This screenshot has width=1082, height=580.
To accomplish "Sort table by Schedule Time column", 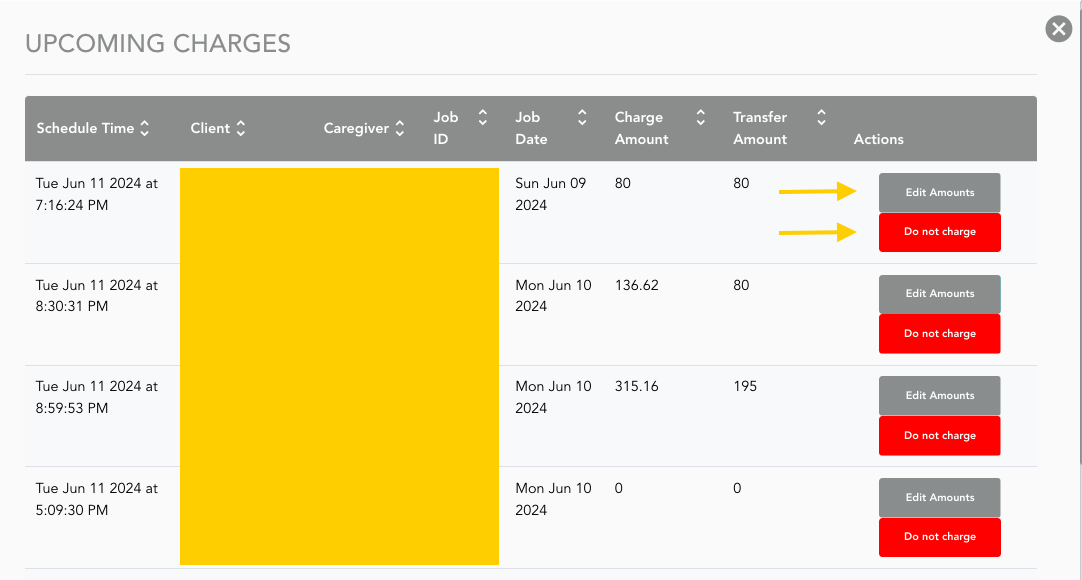I will tap(146, 128).
